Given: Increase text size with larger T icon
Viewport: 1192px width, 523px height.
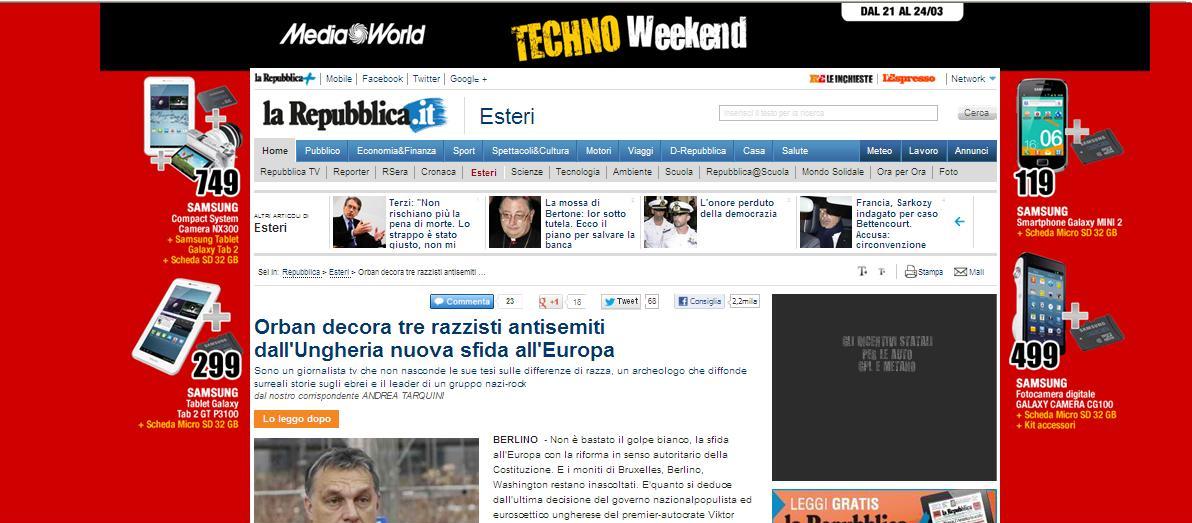Looking at the screenshot, I should tap(863, 271).
